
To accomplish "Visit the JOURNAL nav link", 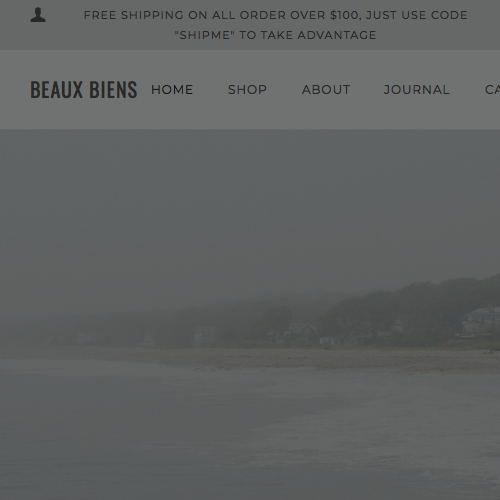I will click(x=417, y=90).
